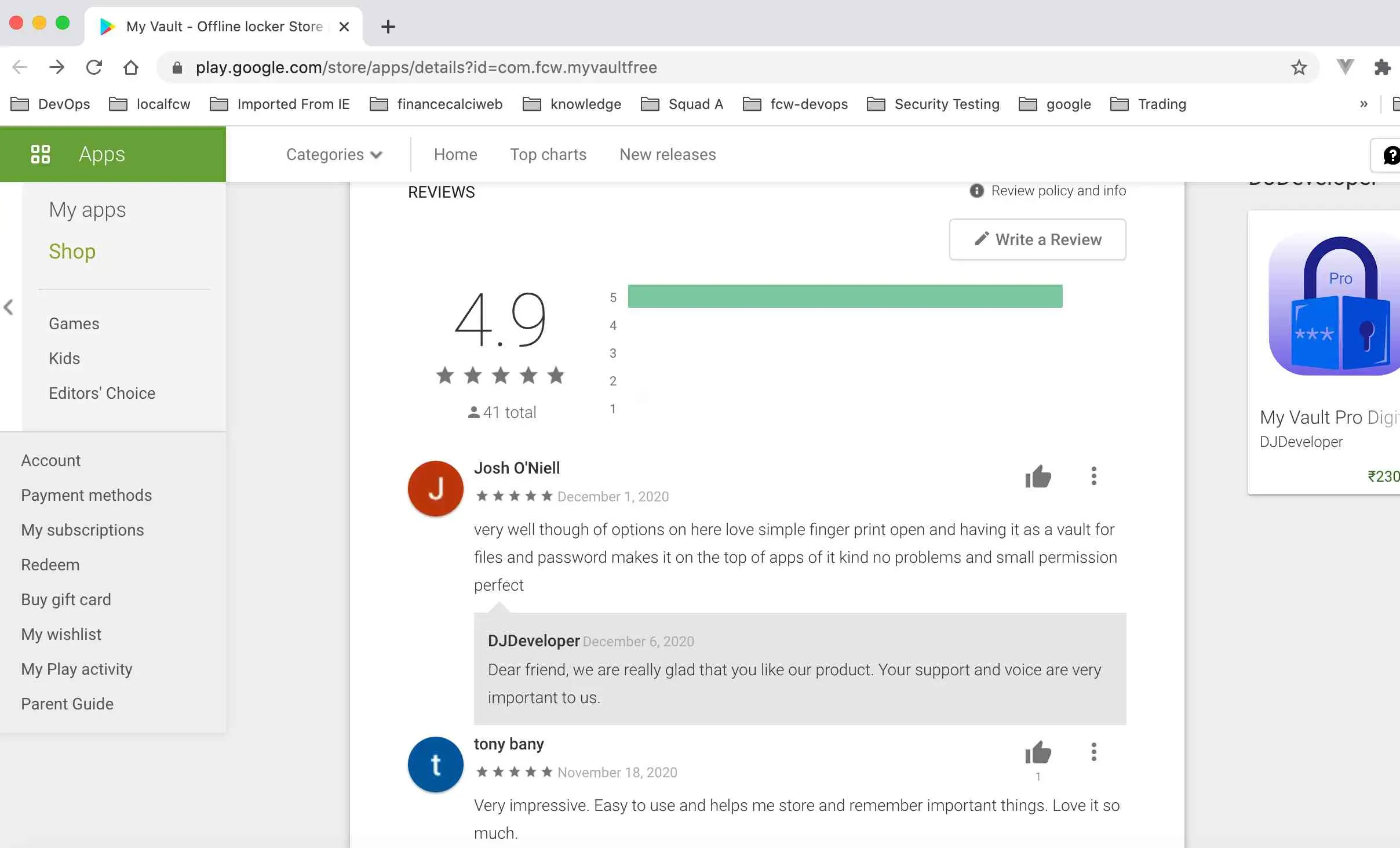Viewport: 1400px width, 848px height.
Task: Open the Security Testing bookmark folder
Action: (x=933, y=104)
